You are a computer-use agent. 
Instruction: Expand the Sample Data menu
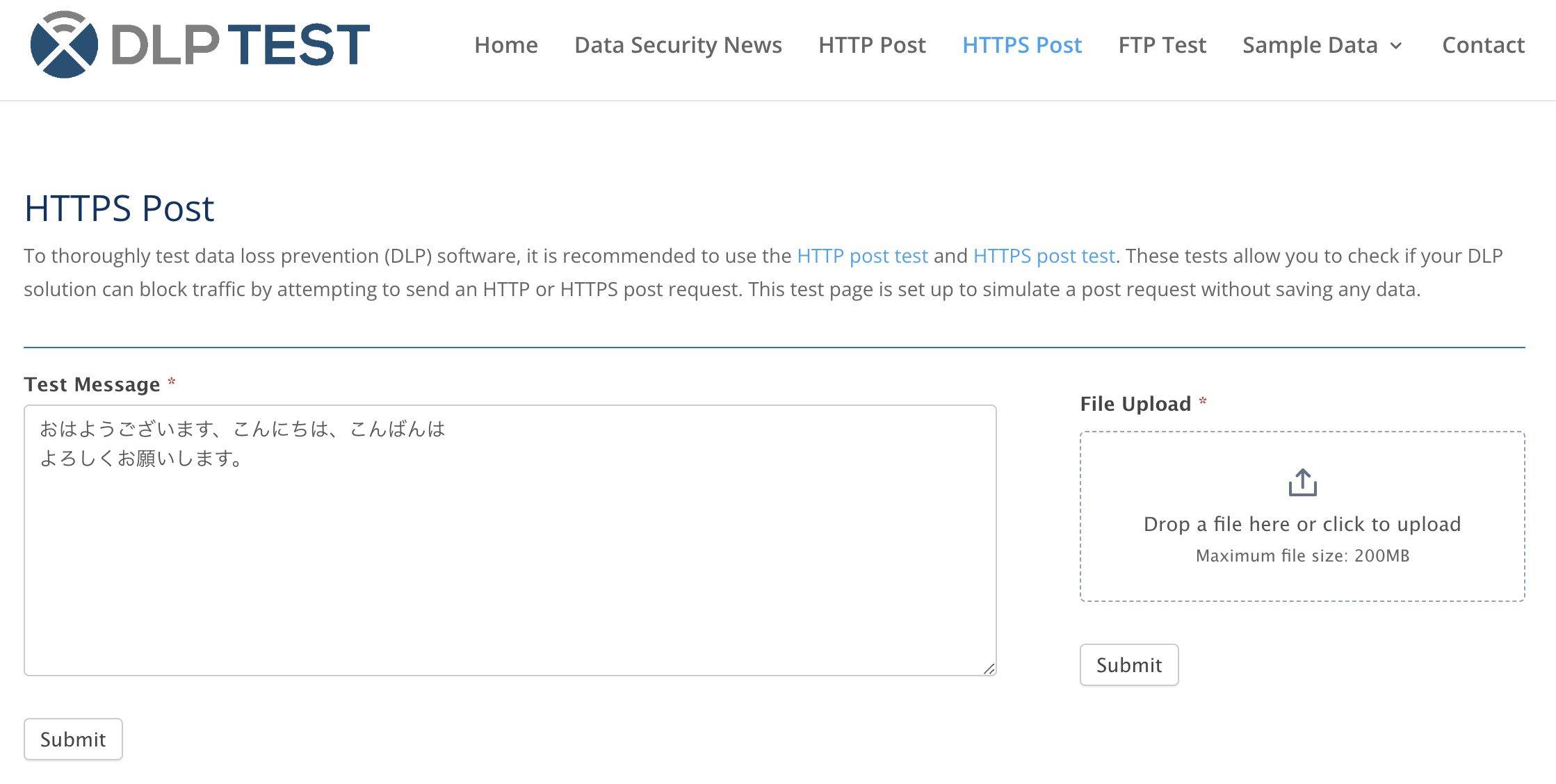pyautogui.click(x=1322, y=44)
